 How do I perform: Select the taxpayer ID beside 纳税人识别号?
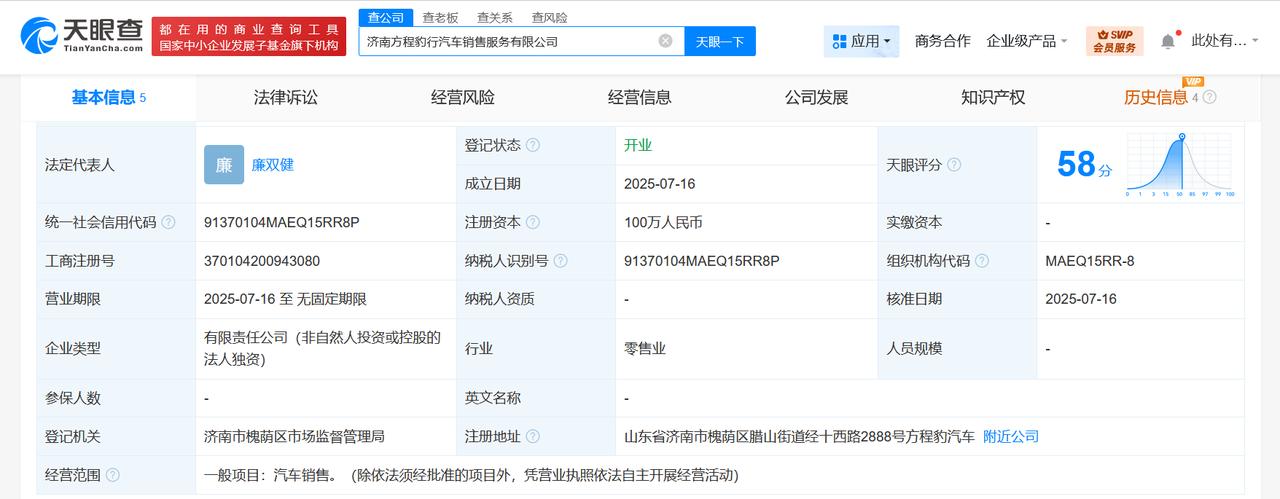click(x=702, y=261)
